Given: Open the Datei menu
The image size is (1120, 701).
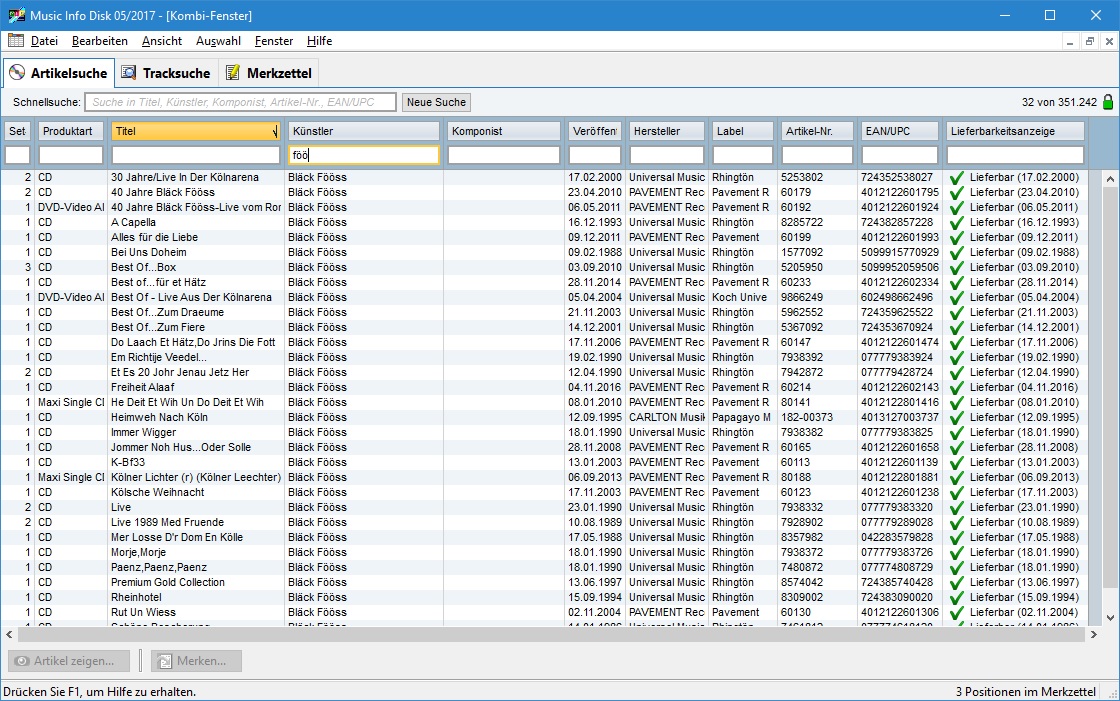Looking at the screenshot, I should point(44,41).
